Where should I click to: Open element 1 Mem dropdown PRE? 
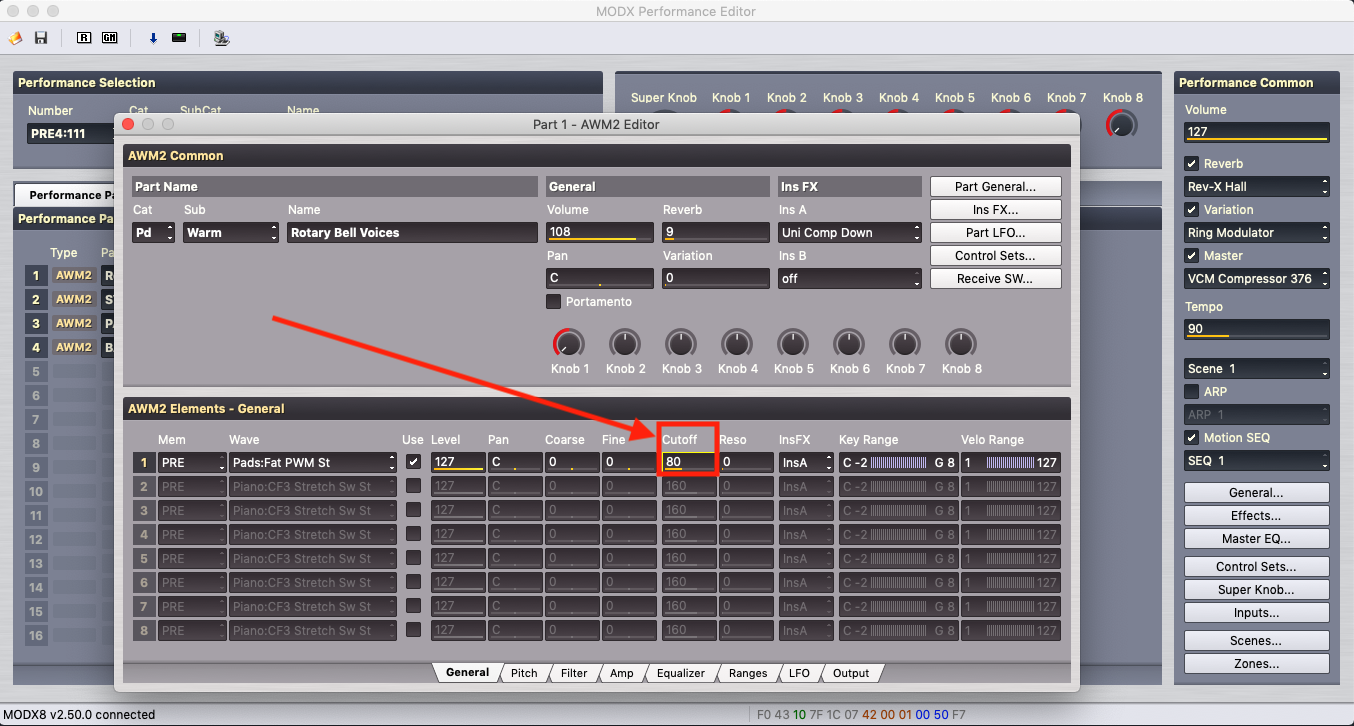point(192,462)
